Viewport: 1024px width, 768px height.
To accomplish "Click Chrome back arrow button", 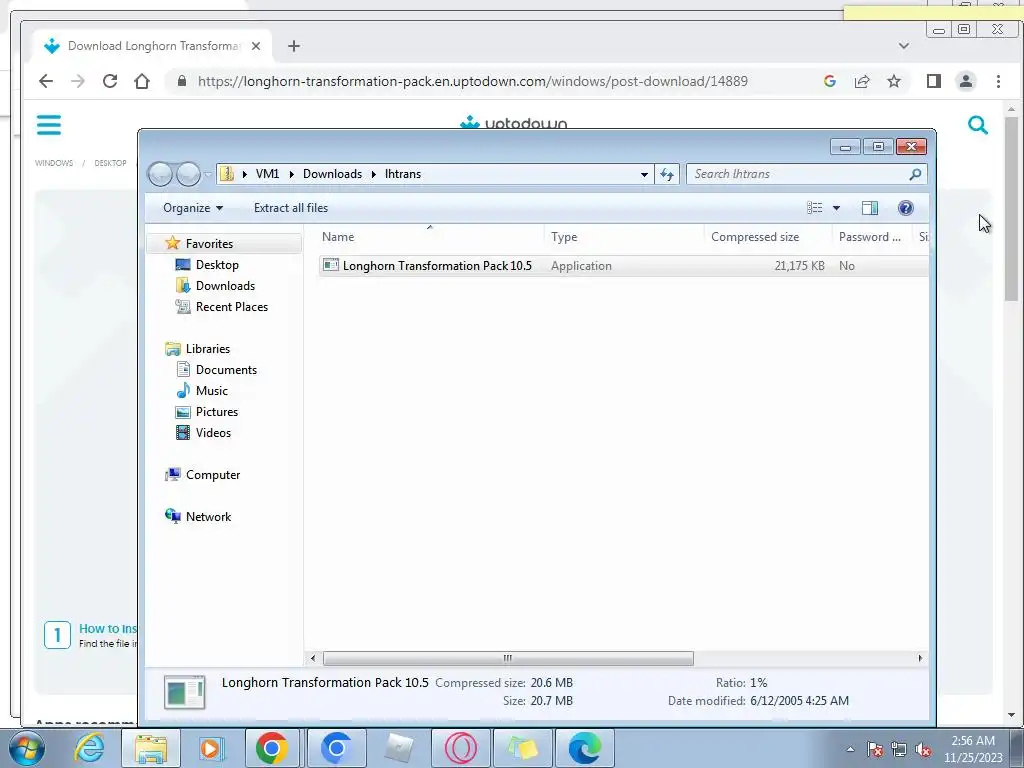I will click(46, 81).
